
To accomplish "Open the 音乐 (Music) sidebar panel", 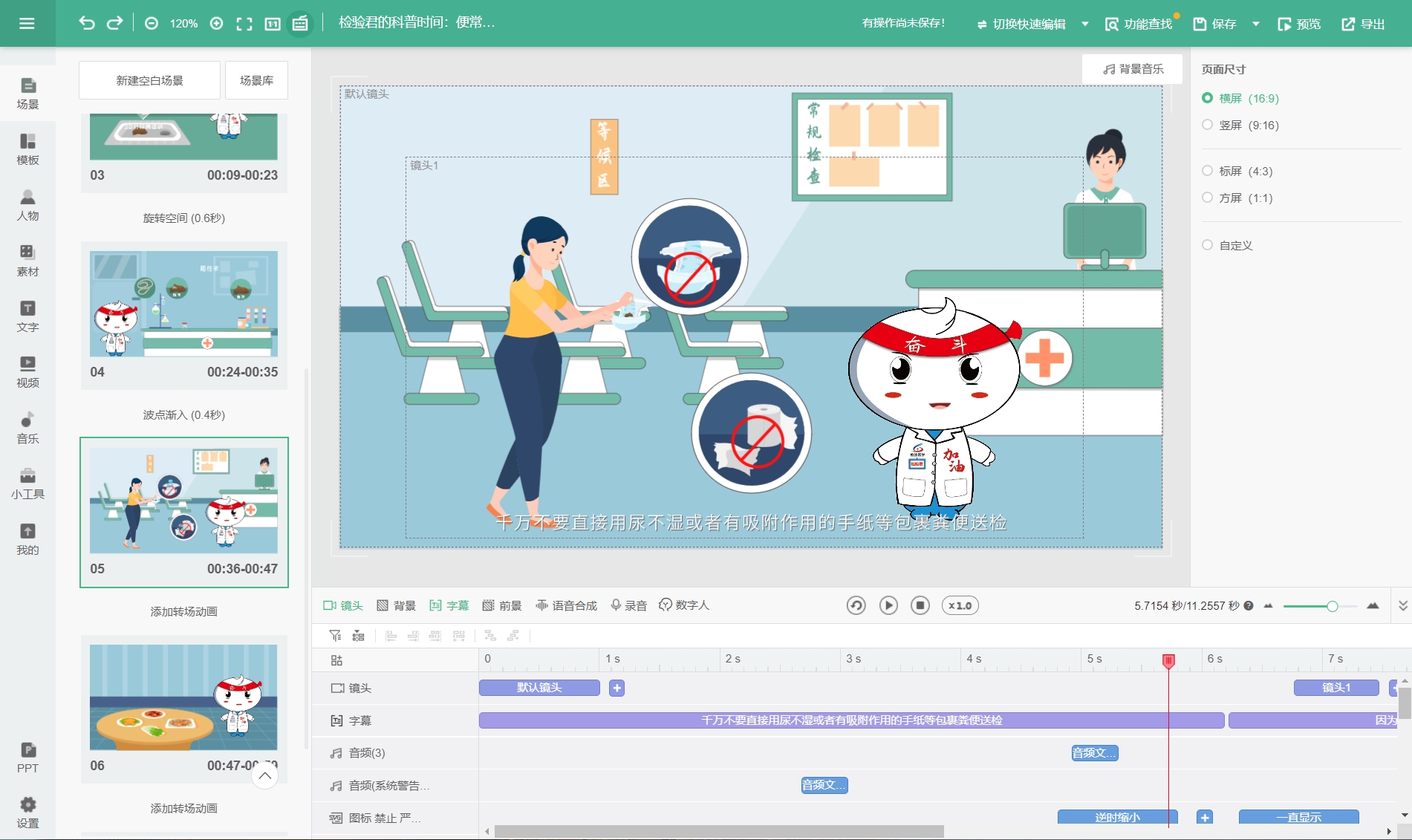I will [x=27, y=428].
